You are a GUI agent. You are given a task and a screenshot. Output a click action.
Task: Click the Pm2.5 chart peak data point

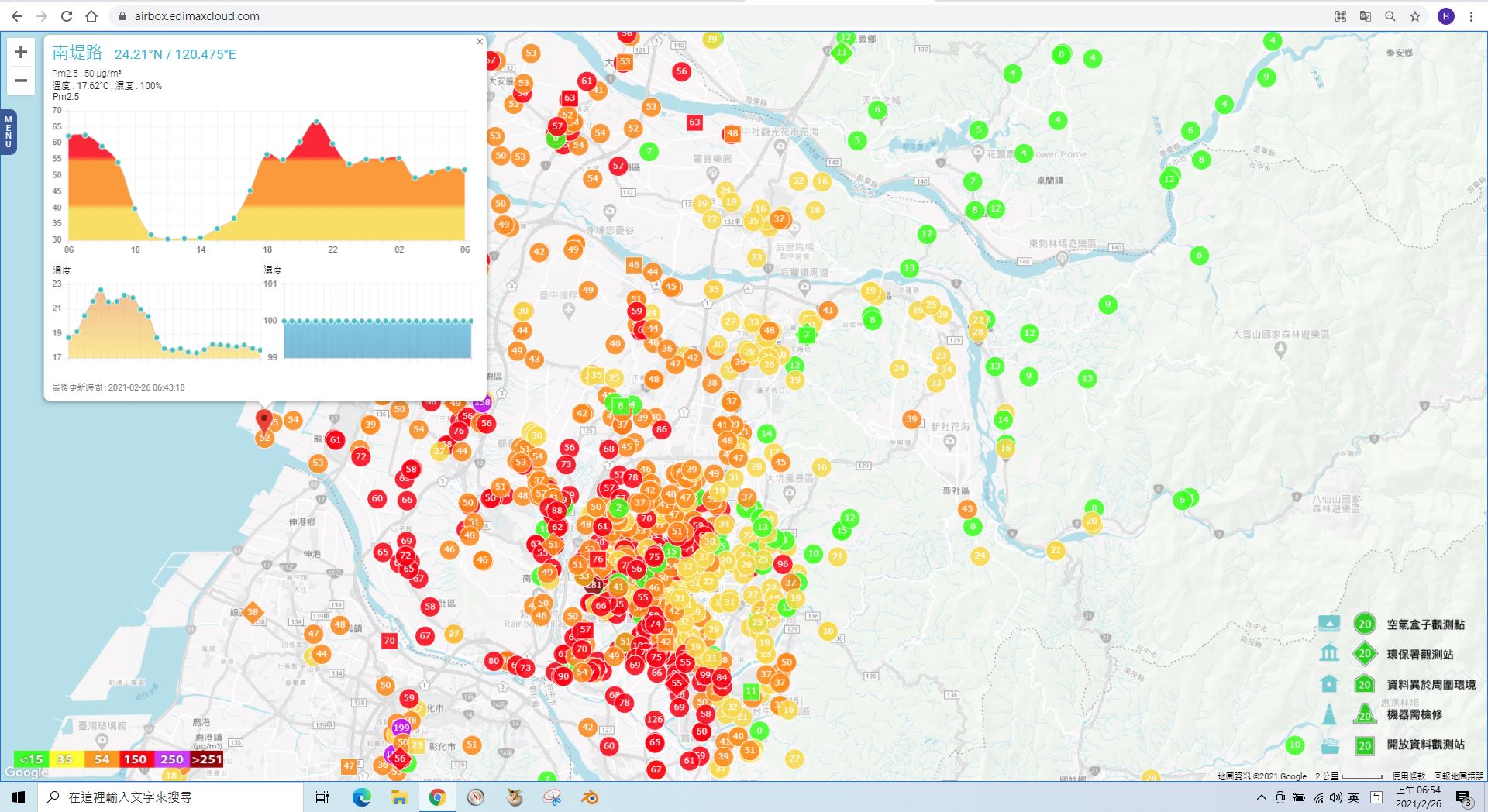point(316,122)
